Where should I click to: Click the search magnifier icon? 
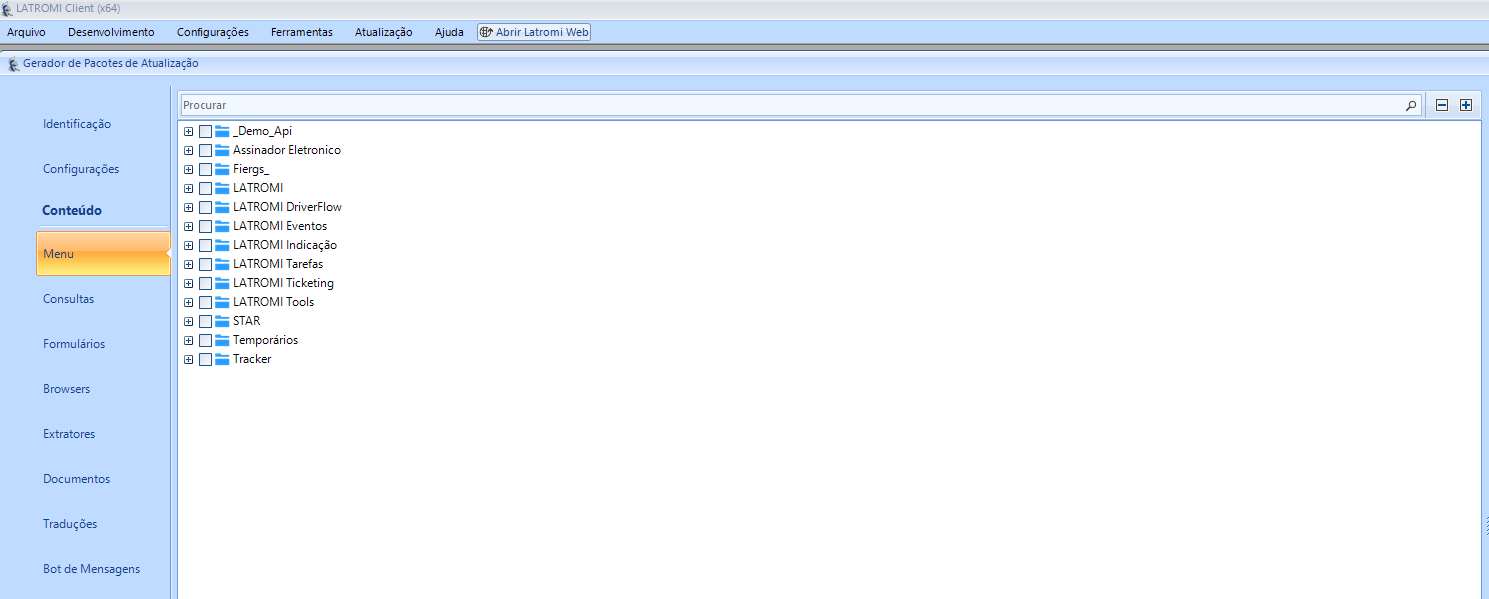(x=1411, y=105)
